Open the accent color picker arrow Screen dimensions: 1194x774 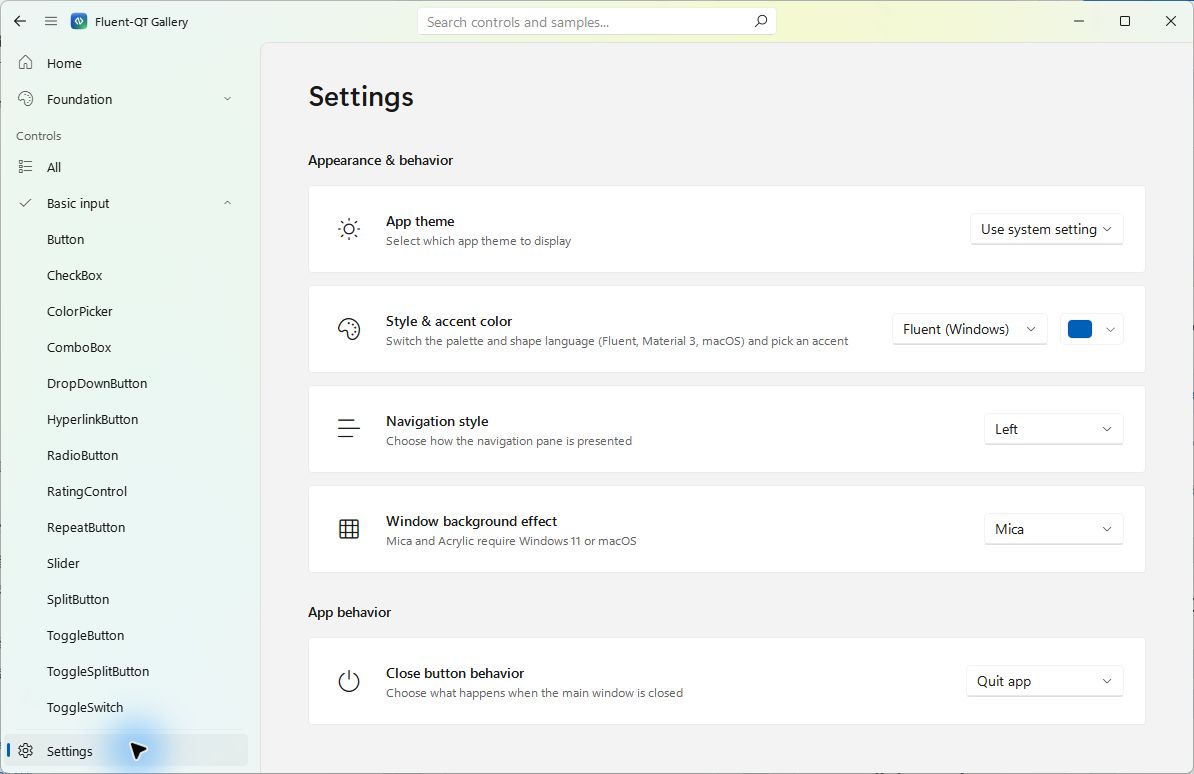coord(1110,329)
